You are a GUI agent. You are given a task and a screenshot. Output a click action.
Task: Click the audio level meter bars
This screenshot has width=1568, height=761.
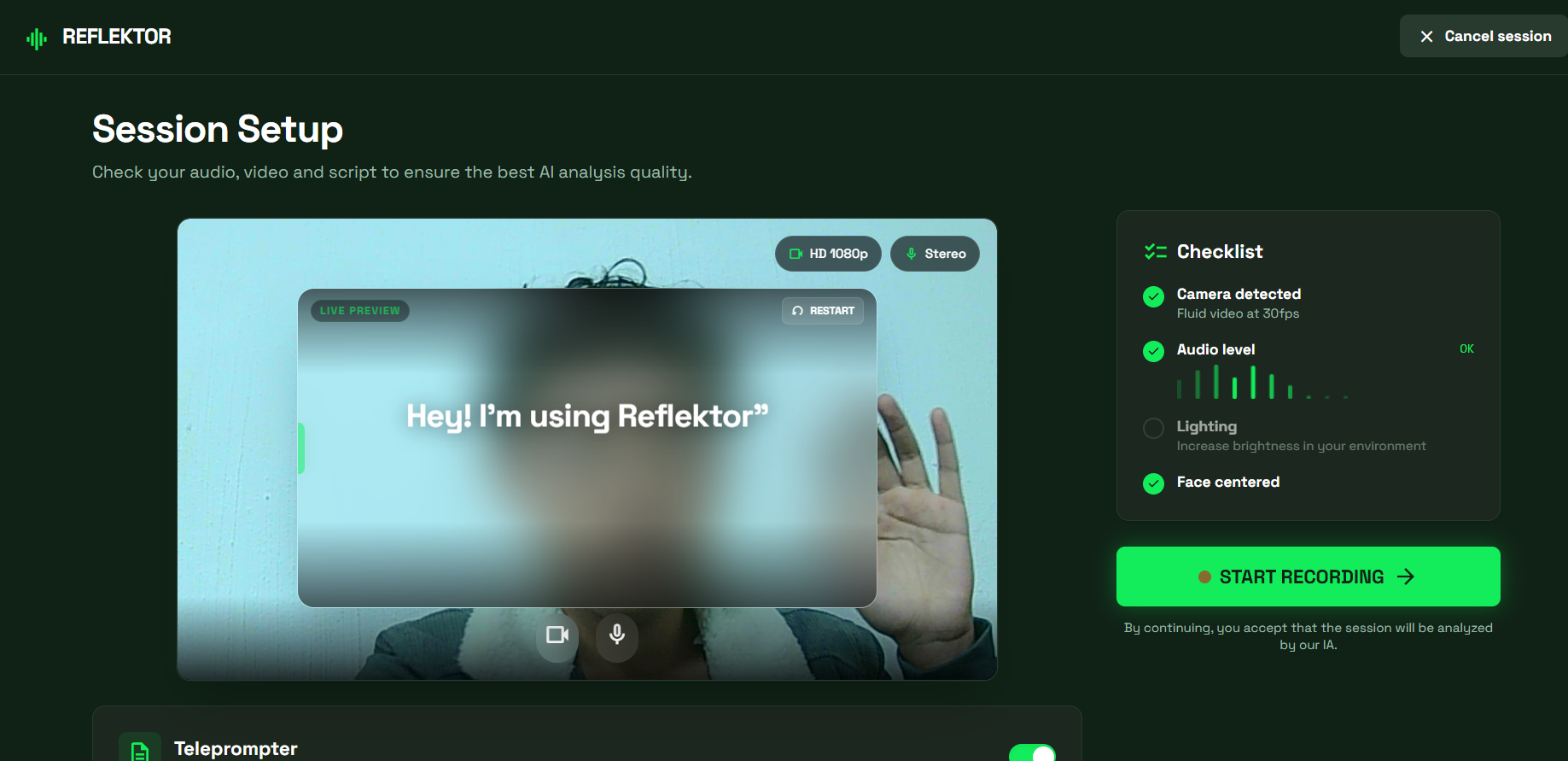pyautogui.click(x=1262, y=382)
